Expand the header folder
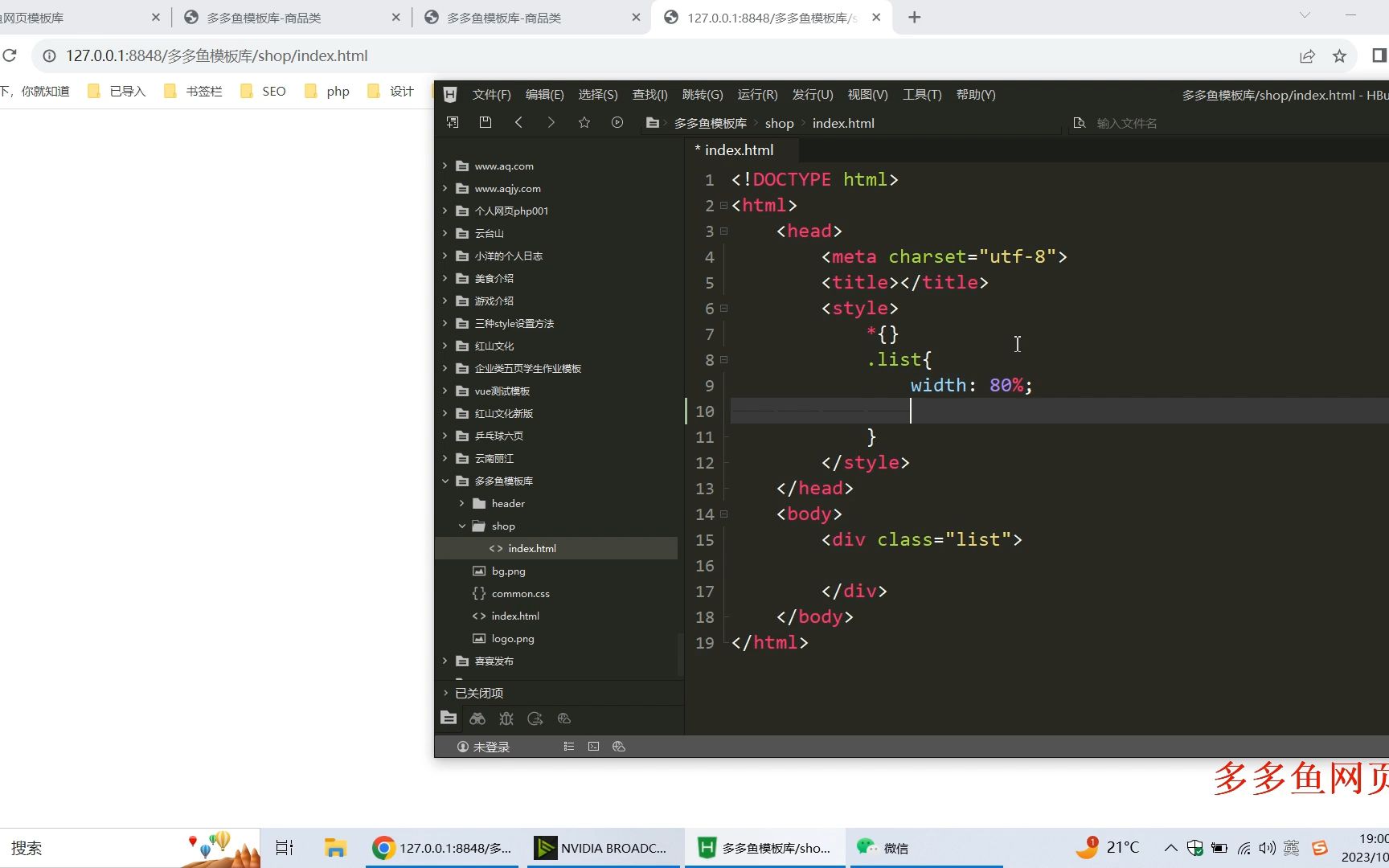The image size is (1389, 868). [x=461, y=503]
